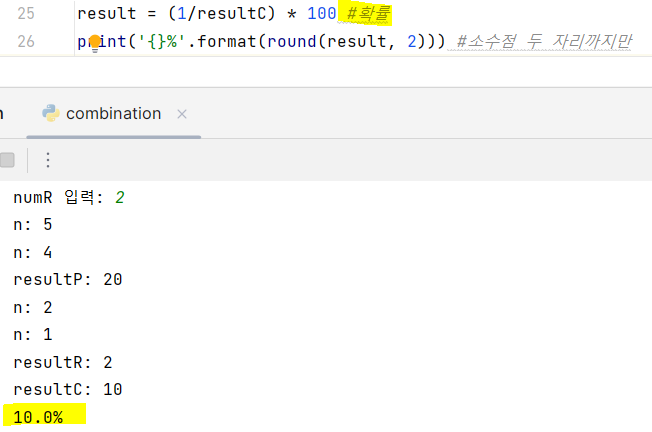Click line number 26 in the gutter

coord(26,41)
